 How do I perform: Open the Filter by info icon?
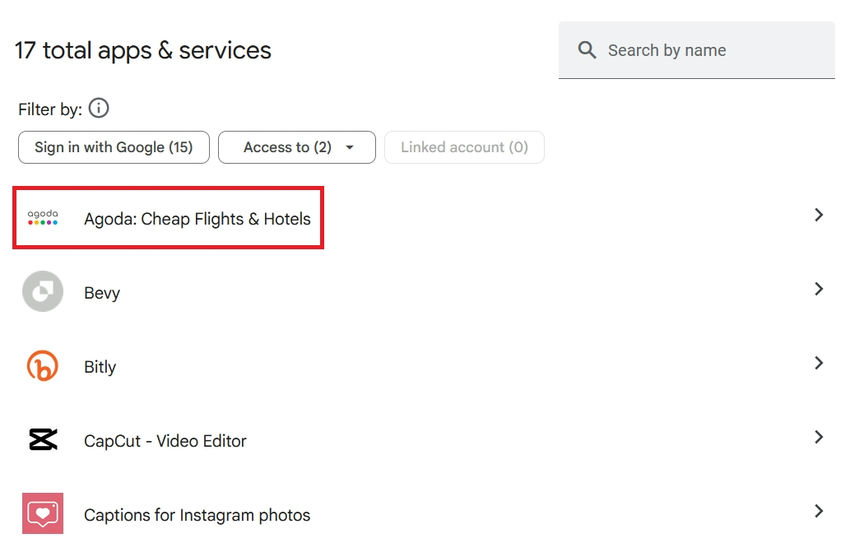click(99, 108)
